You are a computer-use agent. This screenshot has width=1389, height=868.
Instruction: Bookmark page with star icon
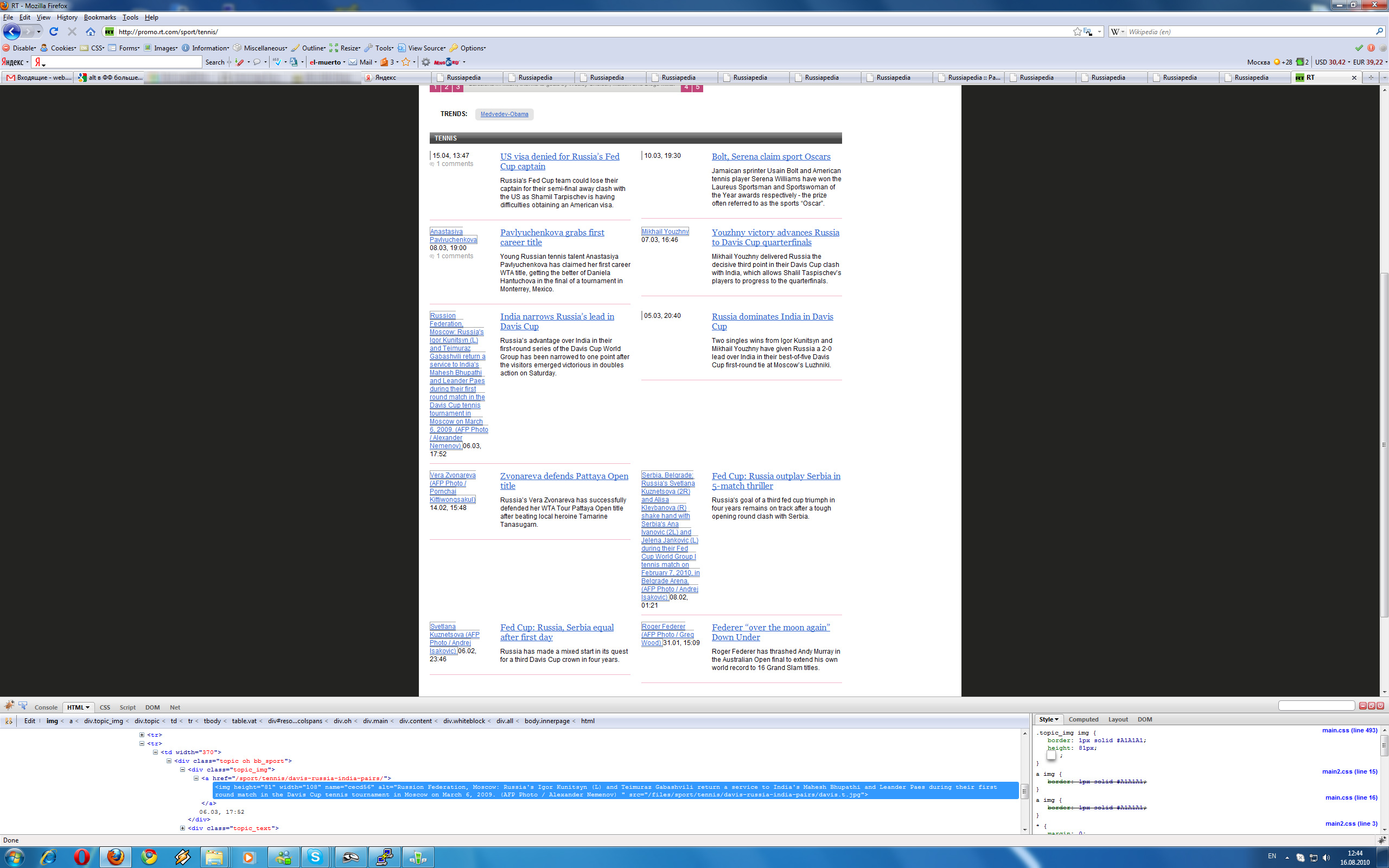point(1077,31)
